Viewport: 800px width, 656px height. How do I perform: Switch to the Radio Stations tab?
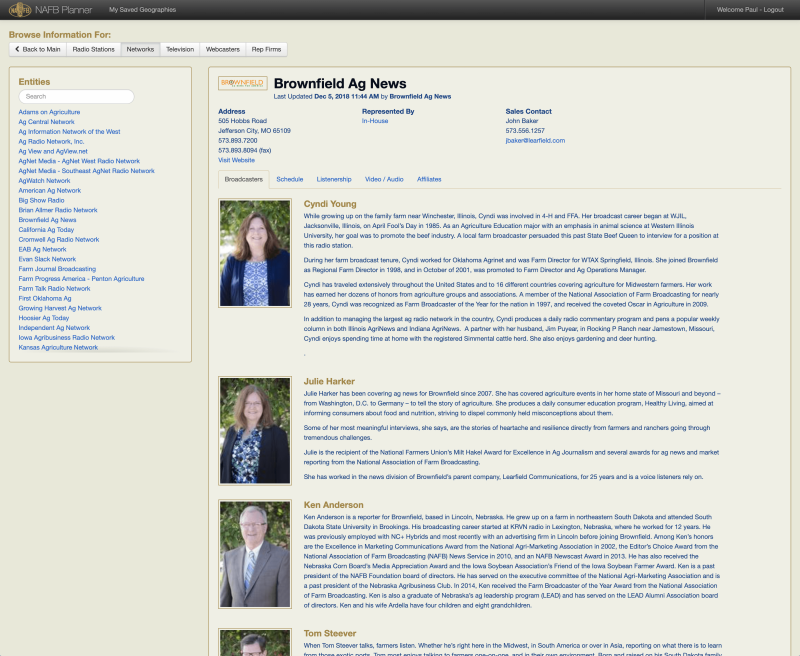click(93, 48)
